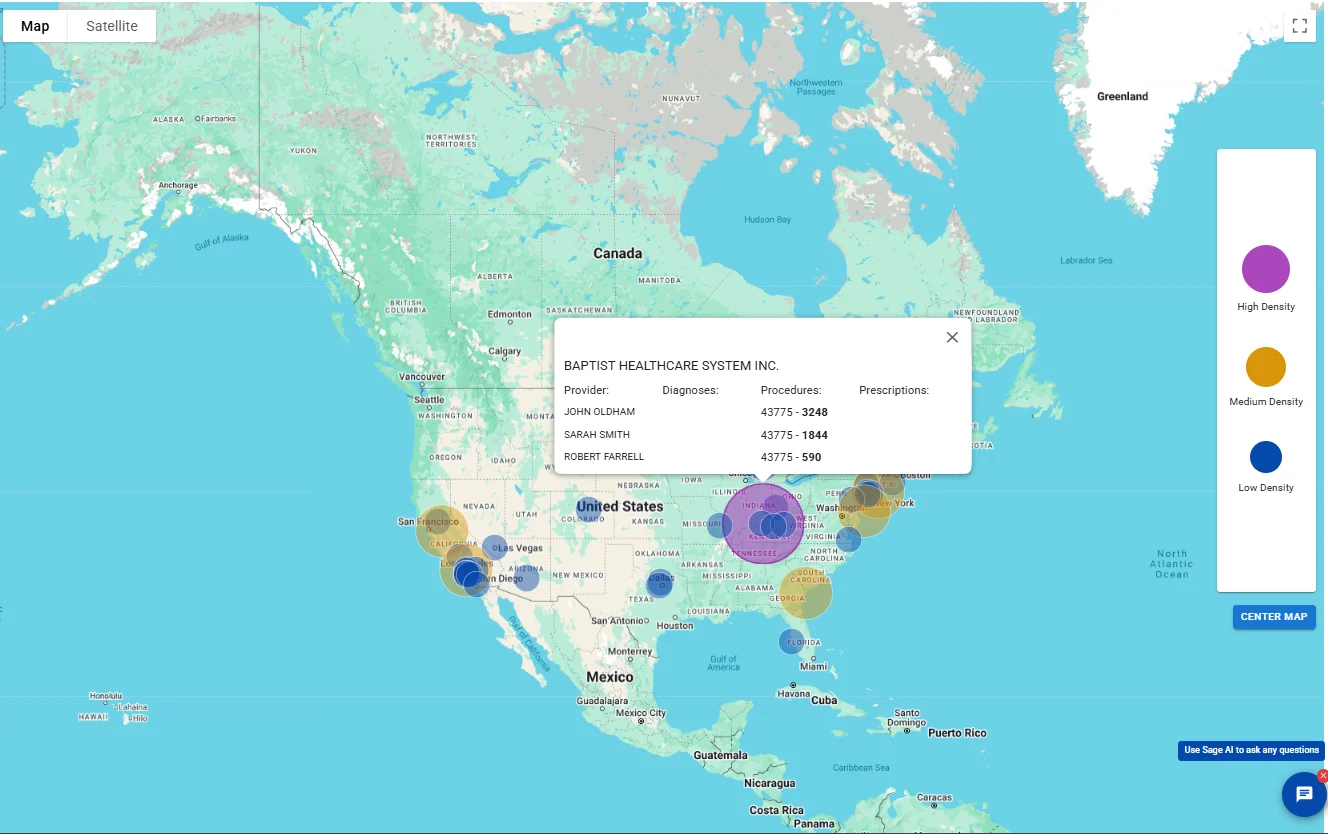
Task: Select the blue Low Density legend circle
Action: (x=1266, y=457)
